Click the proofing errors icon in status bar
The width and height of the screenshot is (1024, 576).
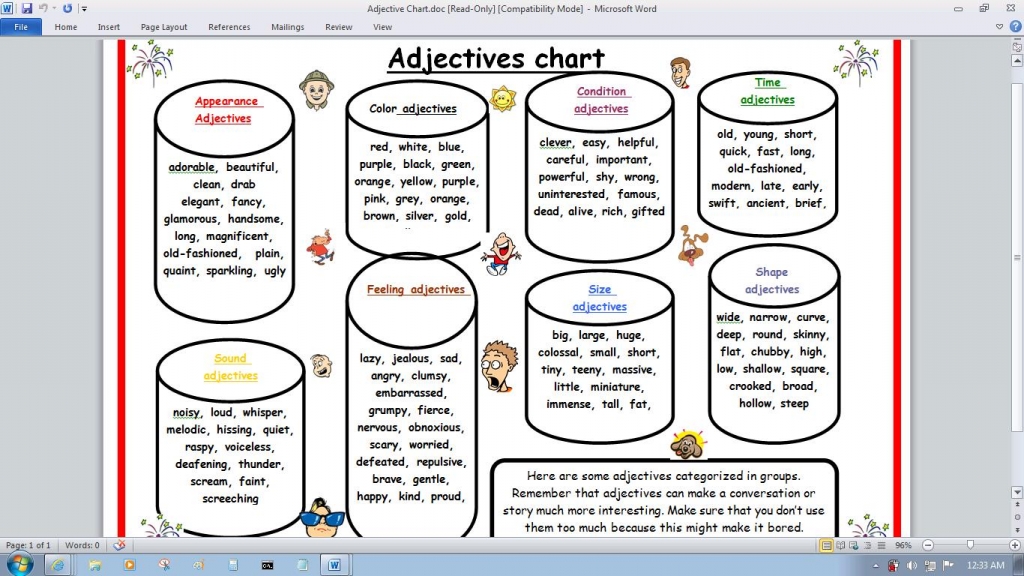pos(120,545)
